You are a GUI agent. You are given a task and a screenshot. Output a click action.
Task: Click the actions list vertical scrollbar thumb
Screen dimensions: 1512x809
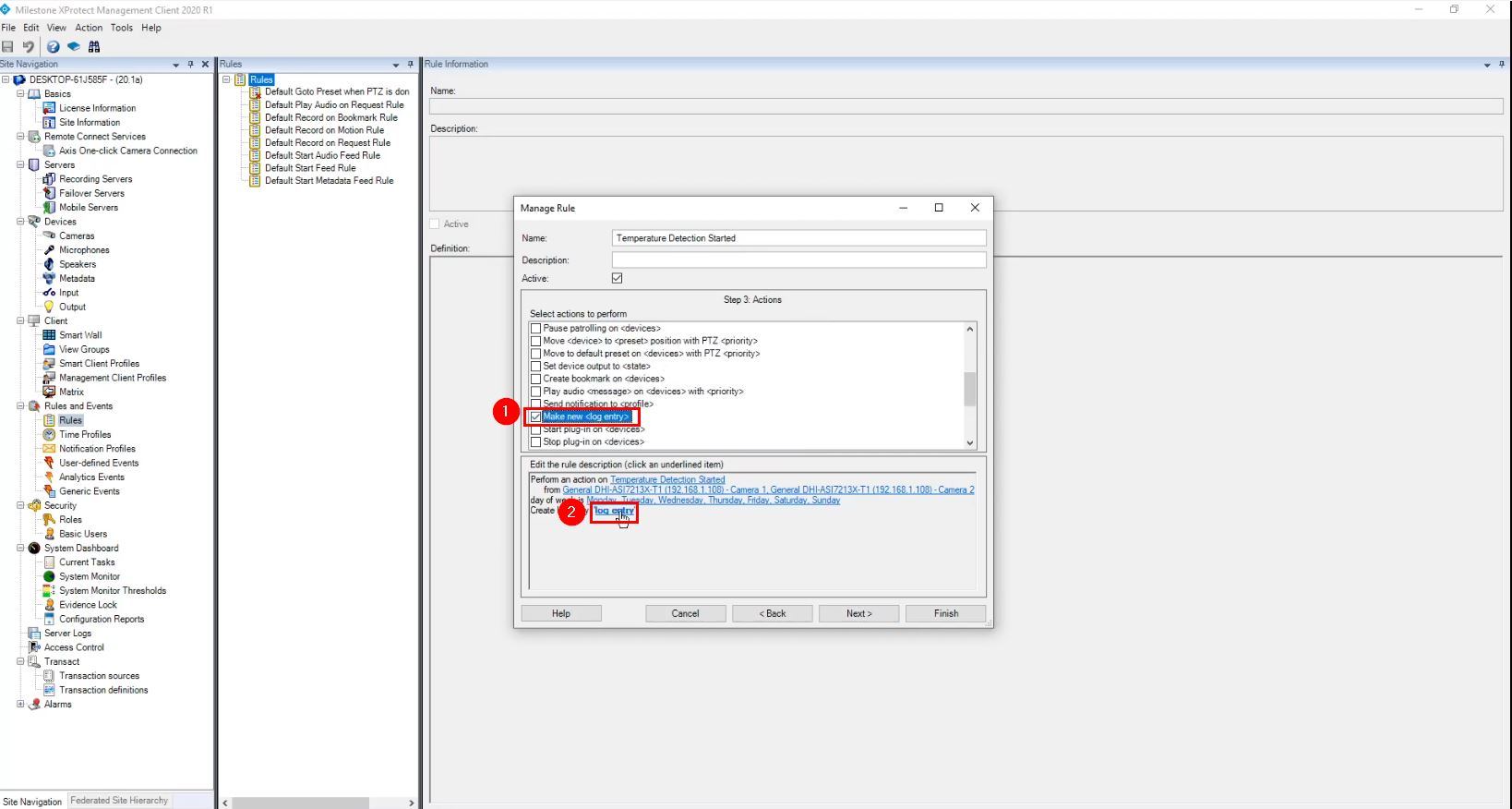969,389
